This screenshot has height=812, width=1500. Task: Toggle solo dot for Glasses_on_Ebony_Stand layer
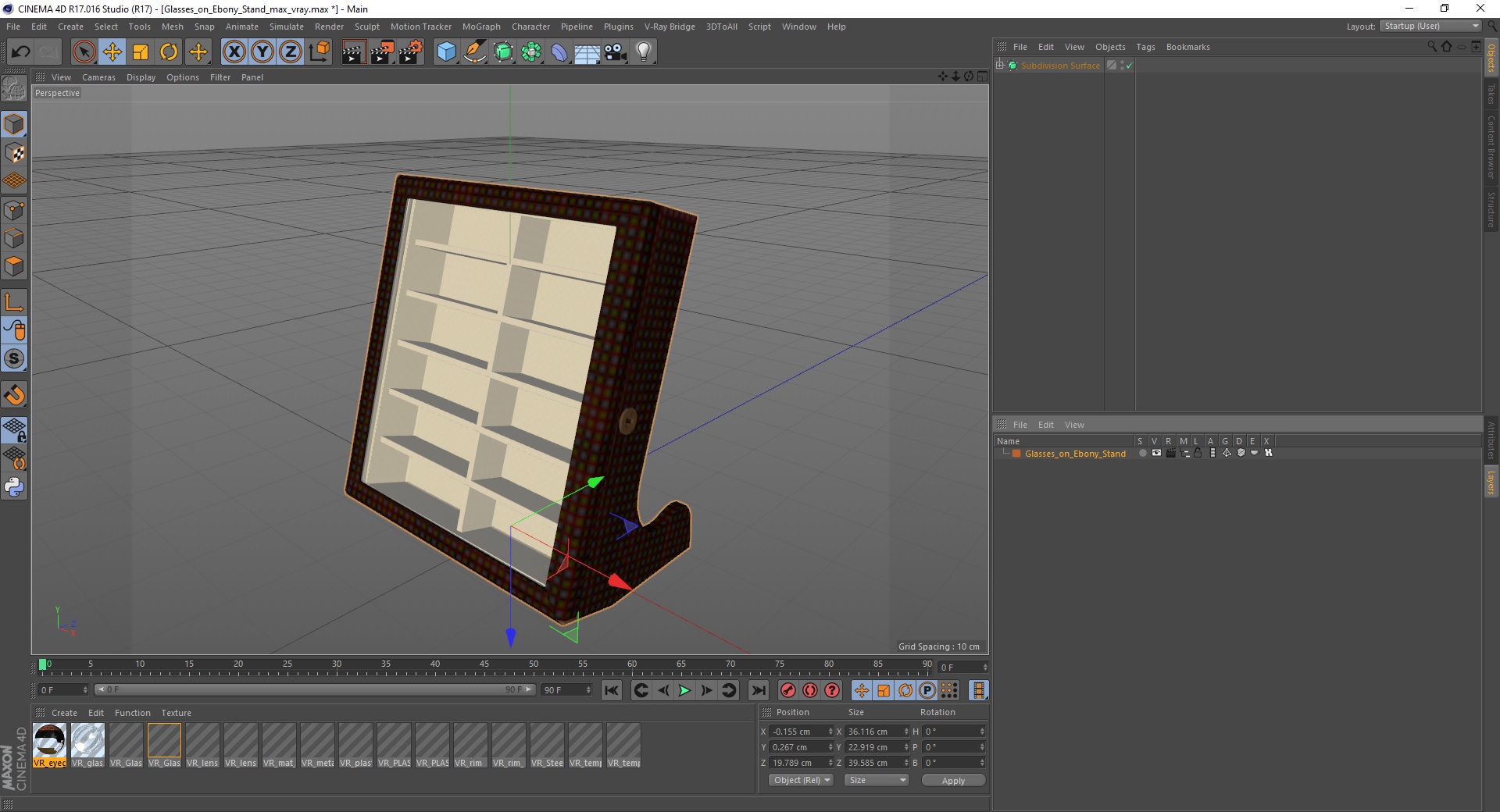pyautogui.click(x=1142, y=453)
